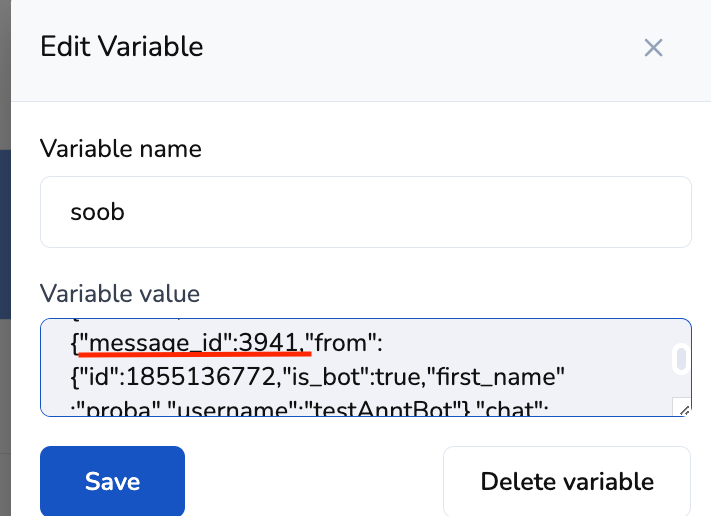Click the Variable value scrollbar thumb
The height and width of the screenshot is (516, 711).
pos(680,359)
